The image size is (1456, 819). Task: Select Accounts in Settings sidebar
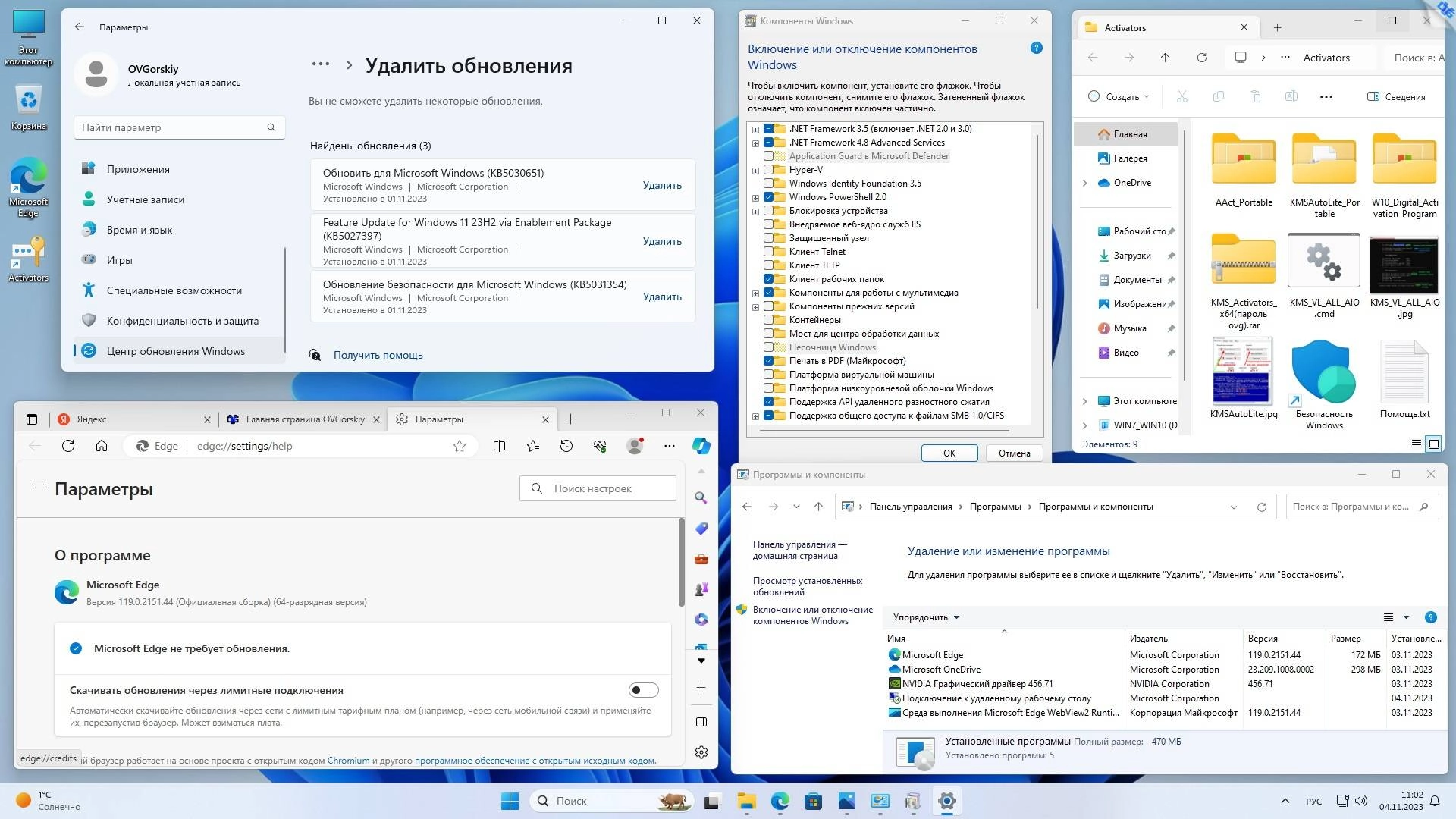pos(179,199)
